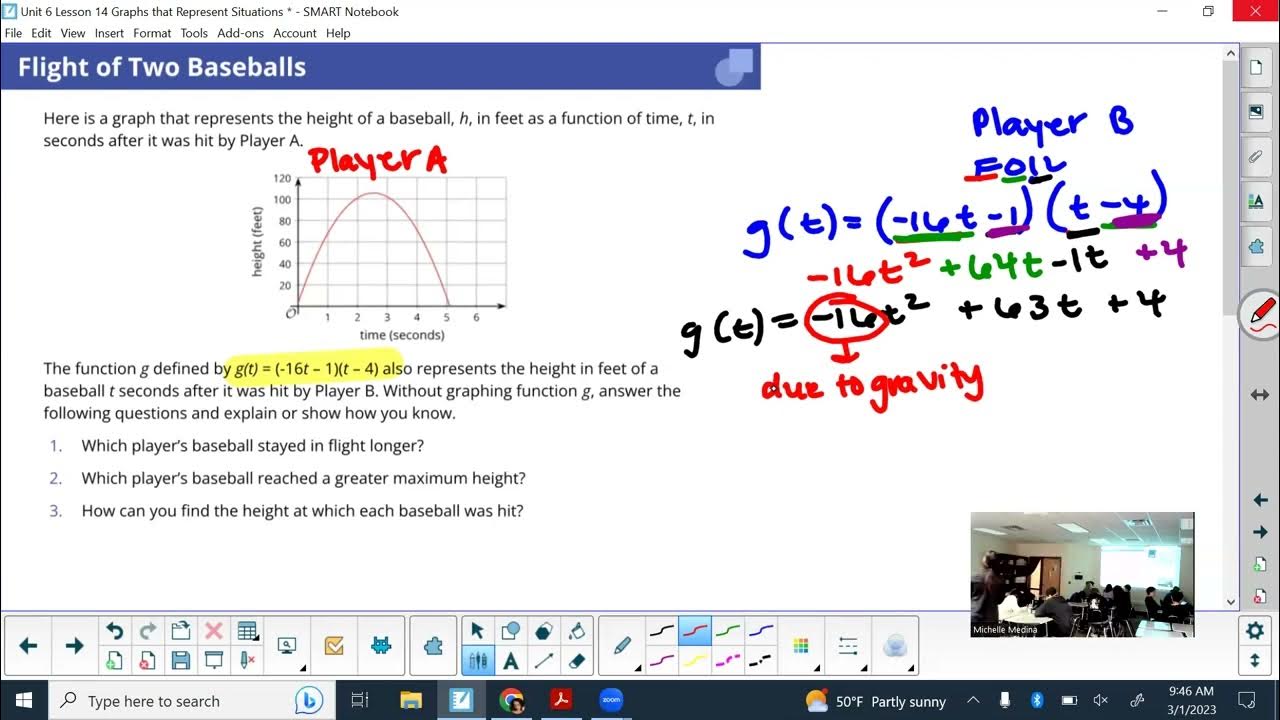Image resolution: width=1280 pixels, height=720 pixels.
Task: Undo the last action
Action: coord(114,631)
